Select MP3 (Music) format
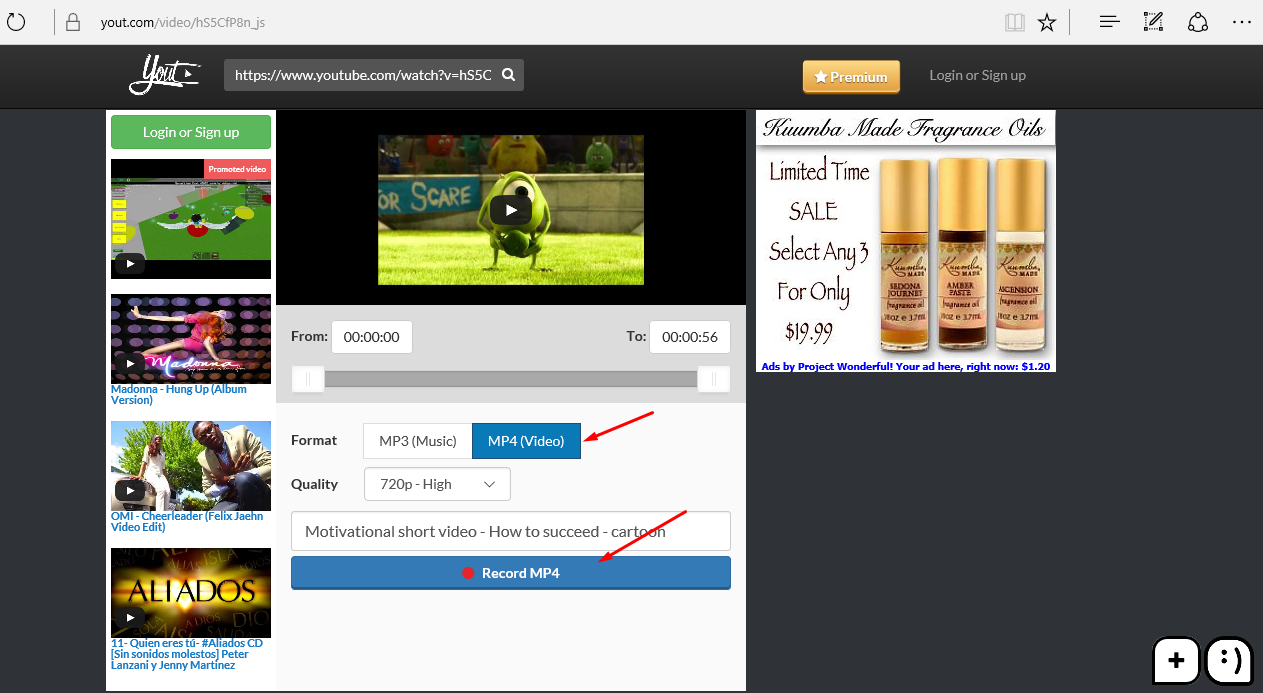The image size is (1263, 693). pyautogui.click(x=418, y=440)
